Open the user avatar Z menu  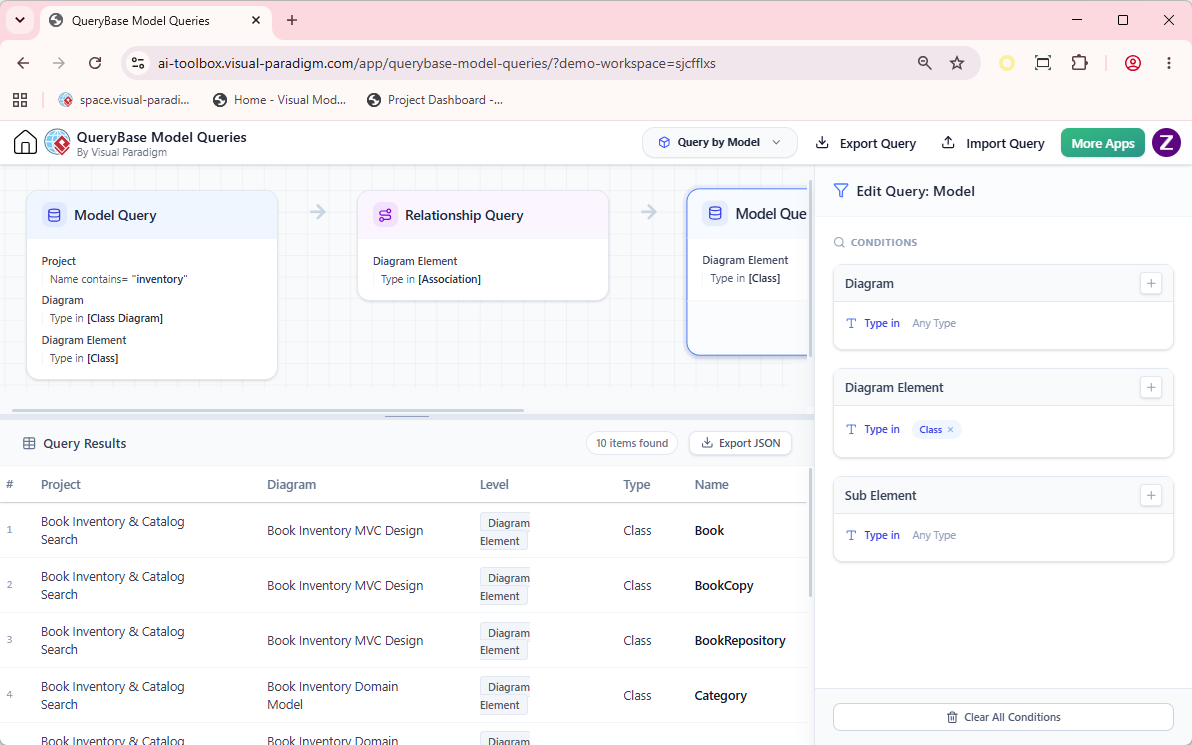click(x=1166, y=142)
